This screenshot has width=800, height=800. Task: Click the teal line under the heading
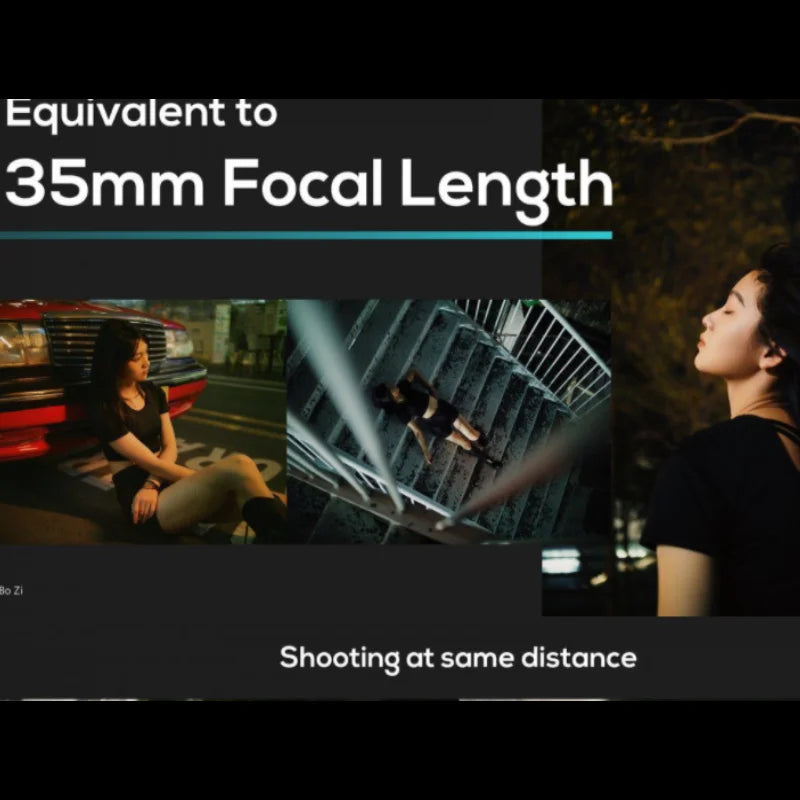[x=305, y=235]
